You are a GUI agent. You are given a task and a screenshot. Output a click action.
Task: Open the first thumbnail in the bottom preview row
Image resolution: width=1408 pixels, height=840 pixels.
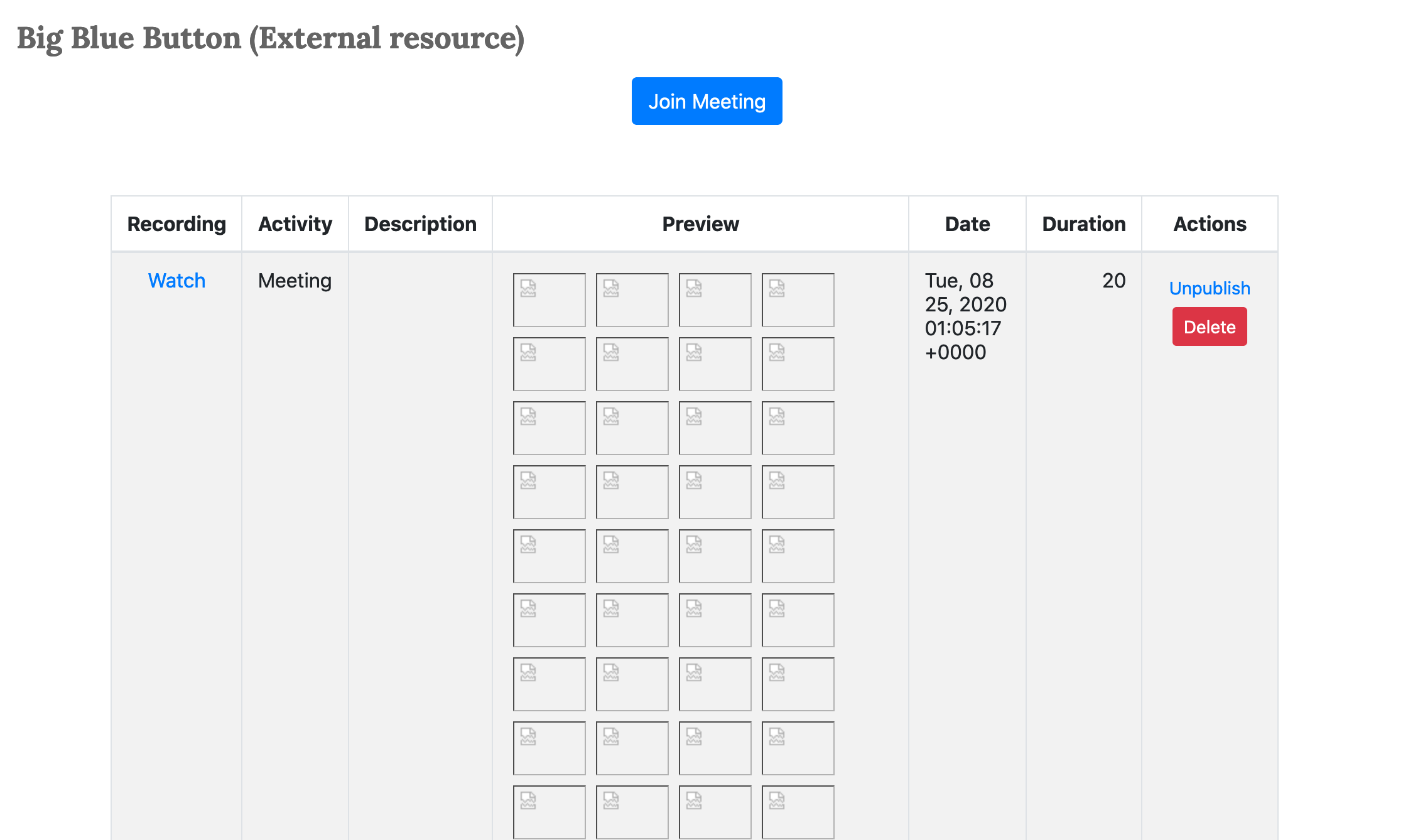click(x=549, y=812)
